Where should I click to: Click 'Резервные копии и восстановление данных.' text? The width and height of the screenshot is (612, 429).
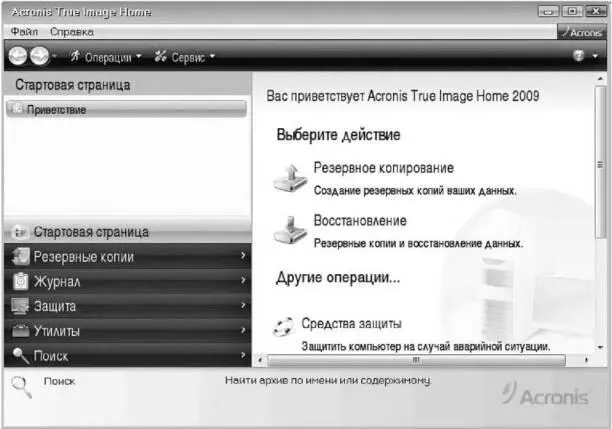click(418, 244)
